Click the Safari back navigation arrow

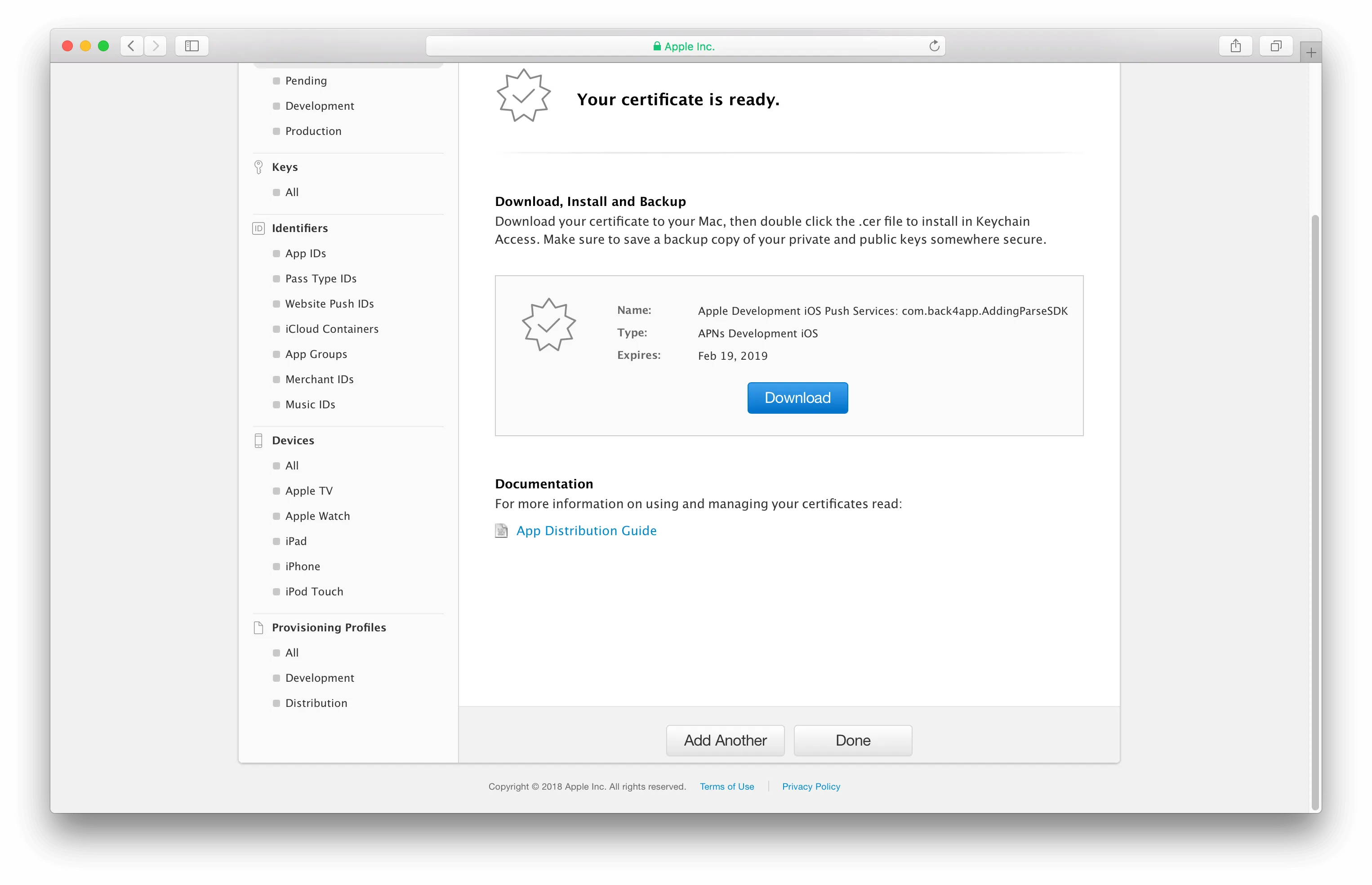click(x=132, y=46)
